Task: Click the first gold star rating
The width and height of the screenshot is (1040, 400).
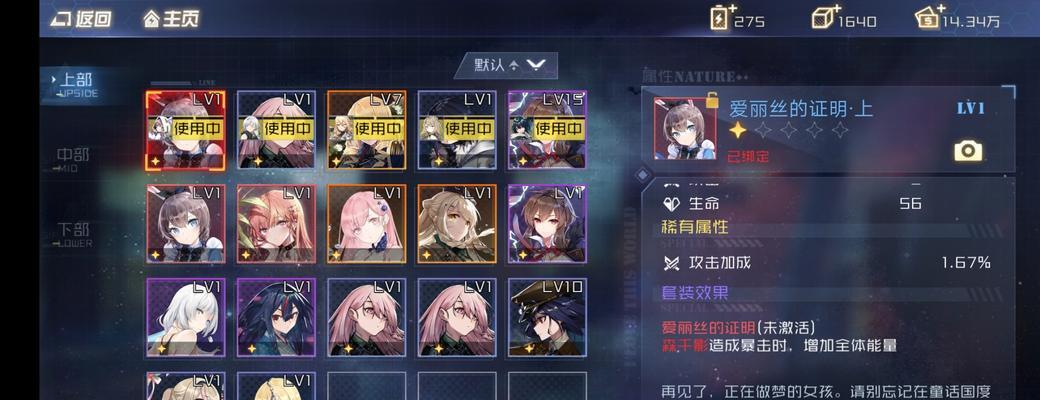Action: click(x=738, y=130)
